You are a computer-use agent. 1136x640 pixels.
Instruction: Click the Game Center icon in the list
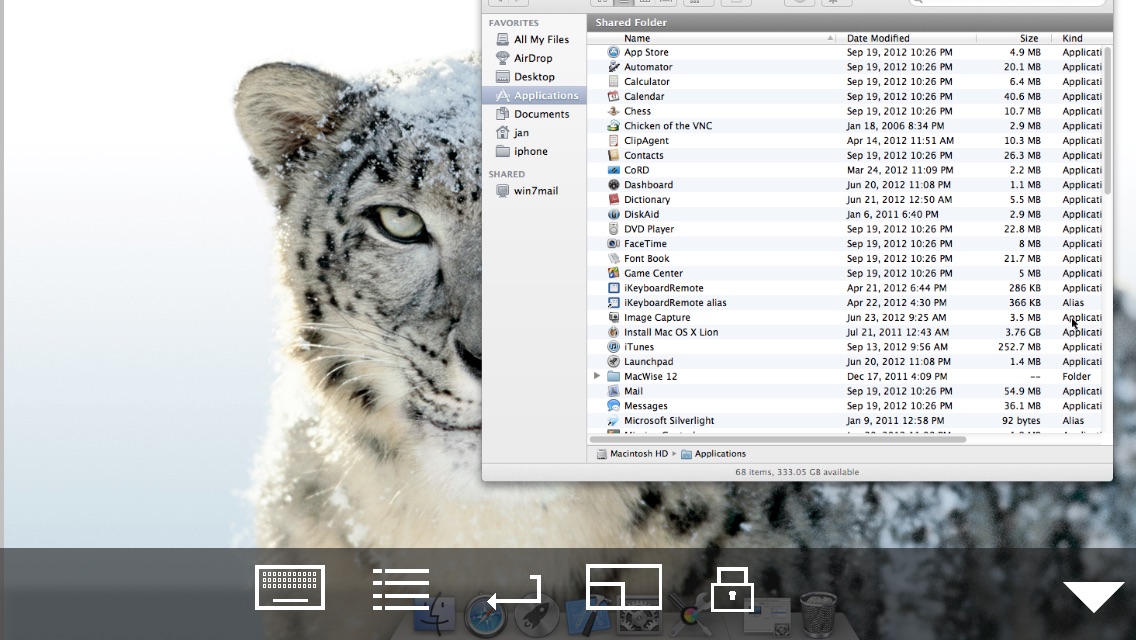coord(614,273)
